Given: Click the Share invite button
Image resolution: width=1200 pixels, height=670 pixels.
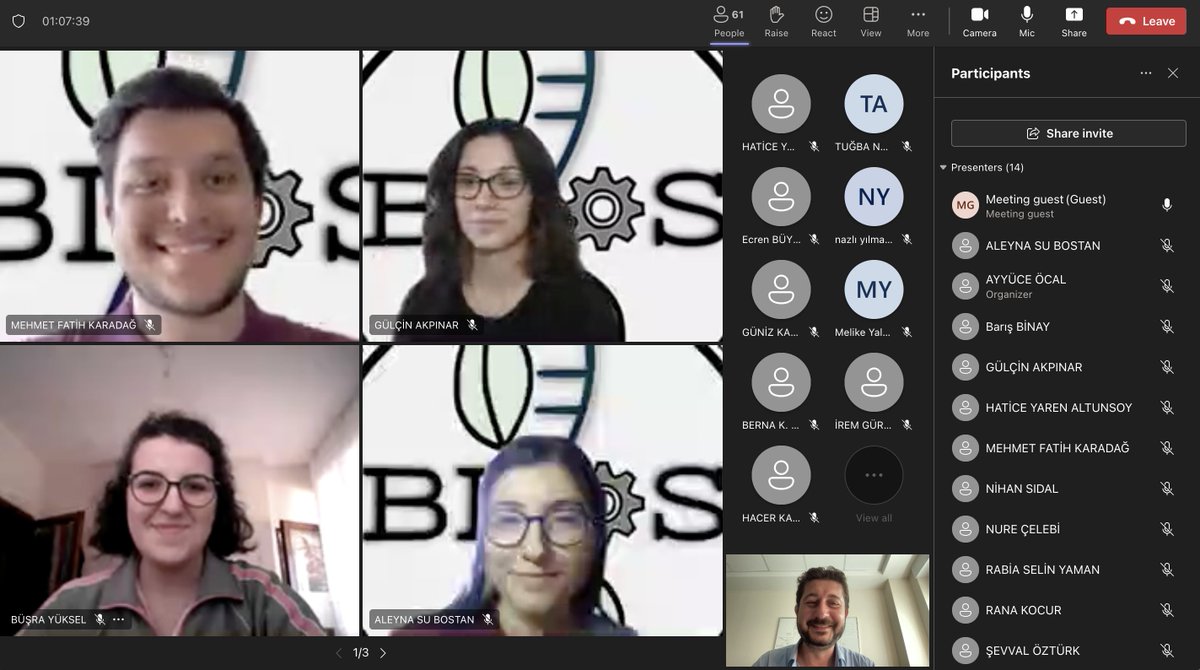Looking at the screenshot, I should click(x=1068, y=133).
